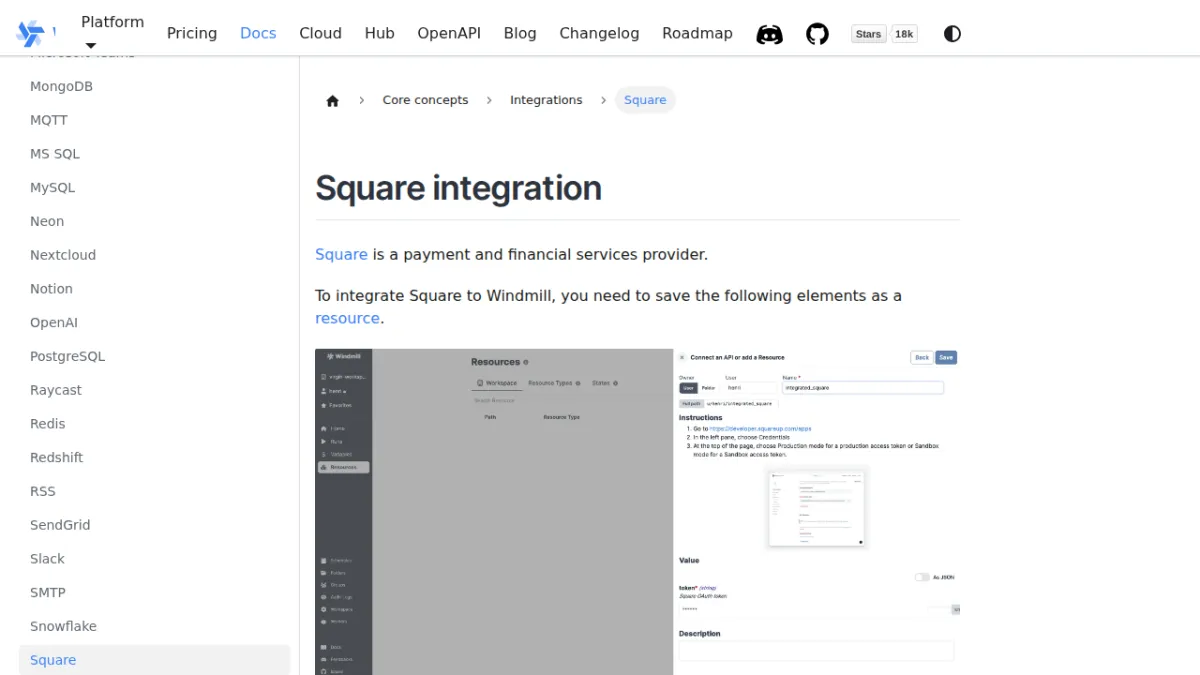The width and height of the screenshot is (1200, 675).
Task: Open Nextcloud in the sidebar
Action: (155, 255)
